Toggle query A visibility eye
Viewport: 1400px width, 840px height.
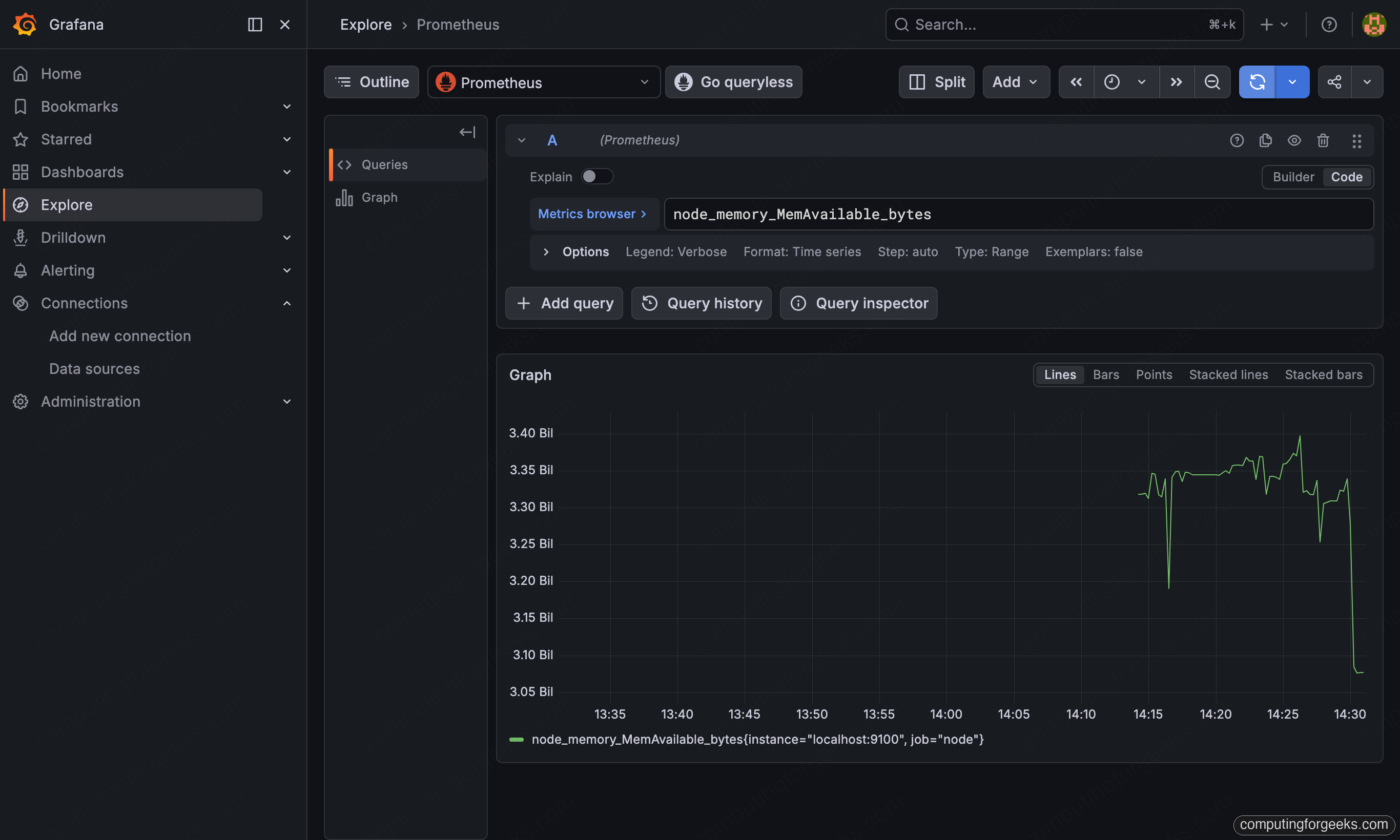1294,140
